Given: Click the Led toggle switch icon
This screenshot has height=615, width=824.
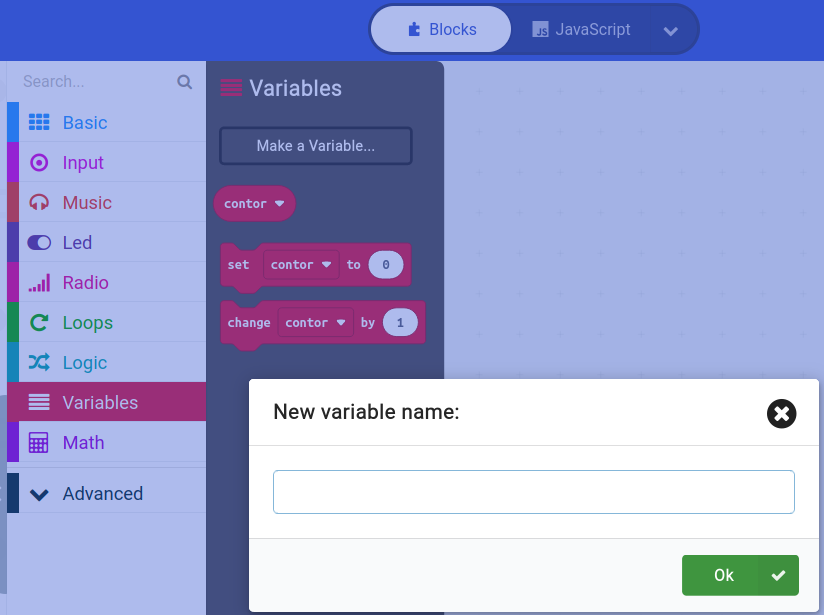Looking at the screenshot, I should 39,243.
